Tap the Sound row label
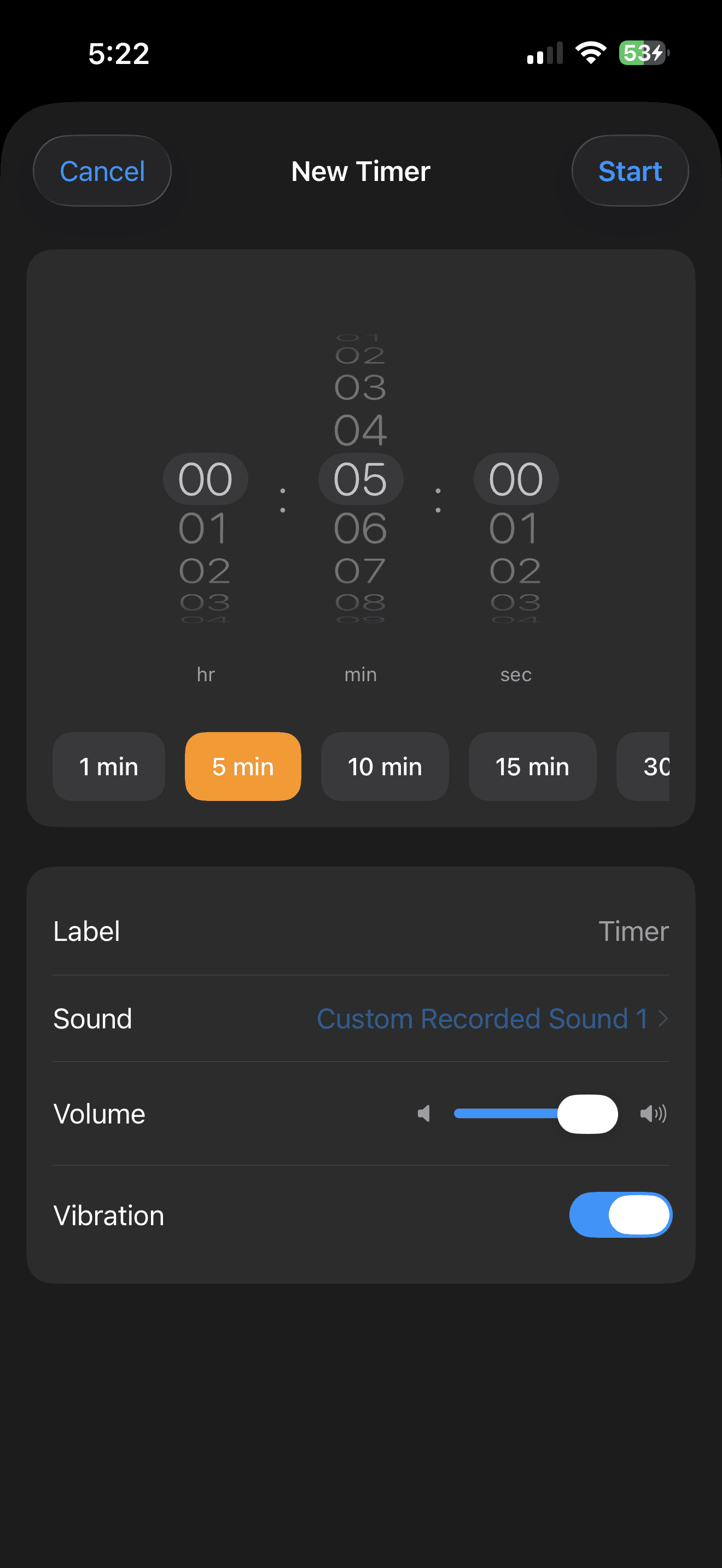 pos(92,1019)
